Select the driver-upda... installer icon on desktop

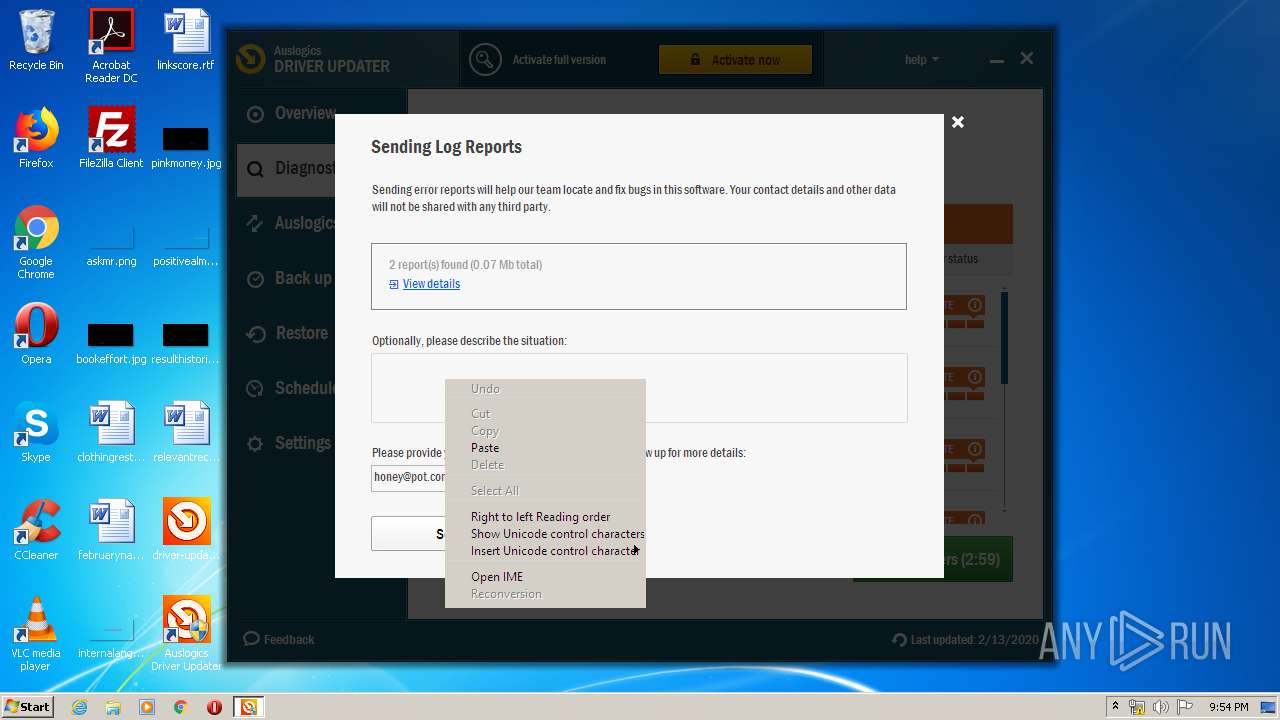pos(186,530)
